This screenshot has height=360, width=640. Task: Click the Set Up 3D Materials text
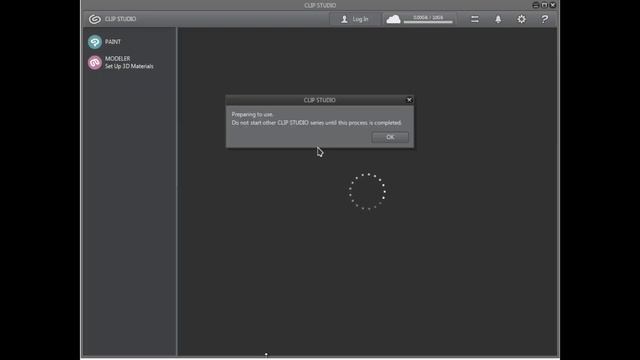(129, 66)
